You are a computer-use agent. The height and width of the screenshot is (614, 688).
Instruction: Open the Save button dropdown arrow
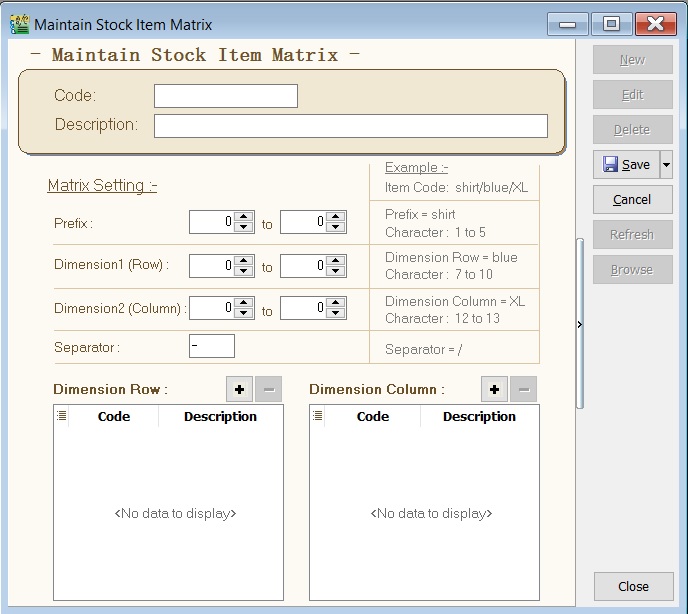pyautogui.click(x=666, y=165)
